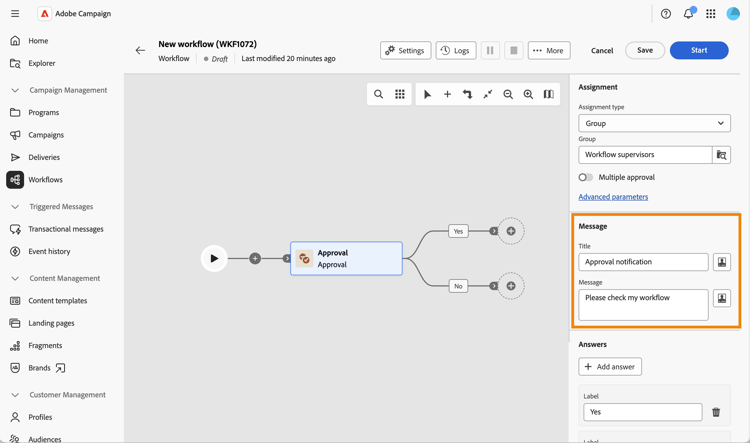Click the canvas search magnifier icon

tap(378, 94)
